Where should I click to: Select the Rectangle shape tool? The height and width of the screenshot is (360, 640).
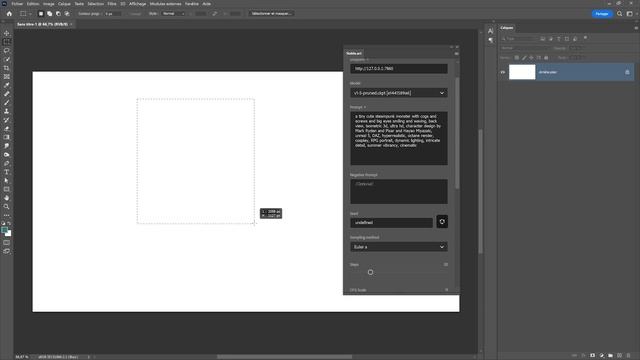click(7, 189)
